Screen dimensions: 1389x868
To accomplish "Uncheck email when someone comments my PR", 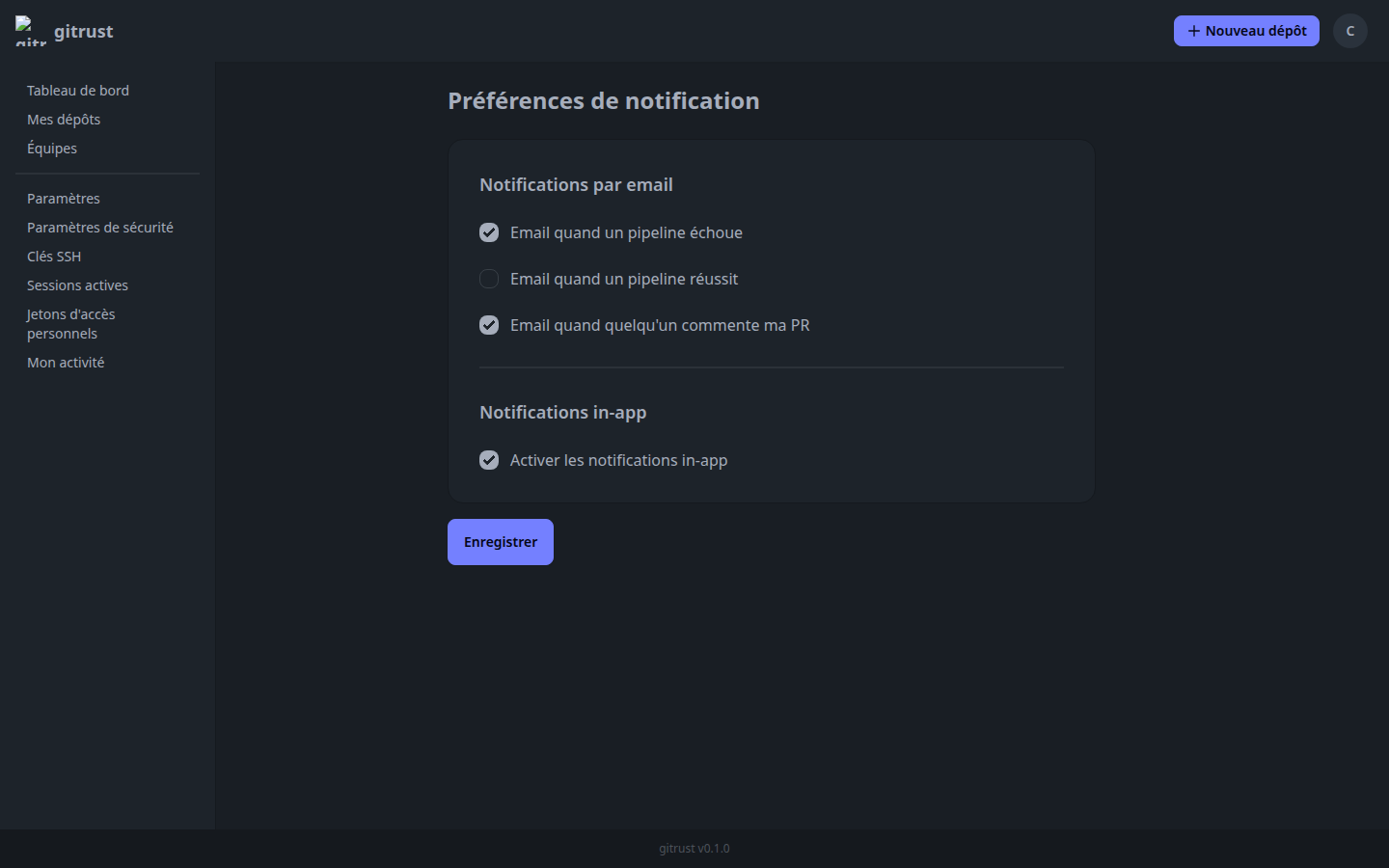I will (x=489, y=325).
